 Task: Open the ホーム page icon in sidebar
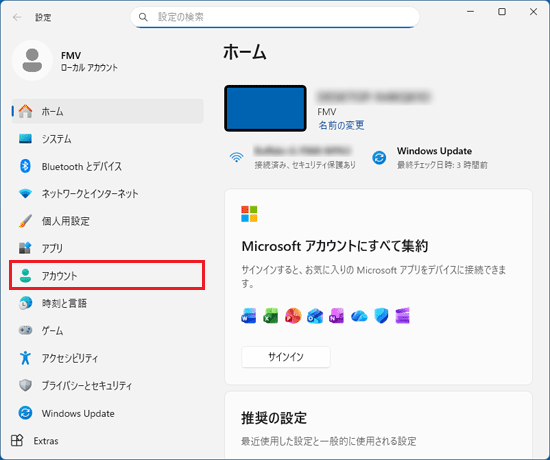coord(25,111)
